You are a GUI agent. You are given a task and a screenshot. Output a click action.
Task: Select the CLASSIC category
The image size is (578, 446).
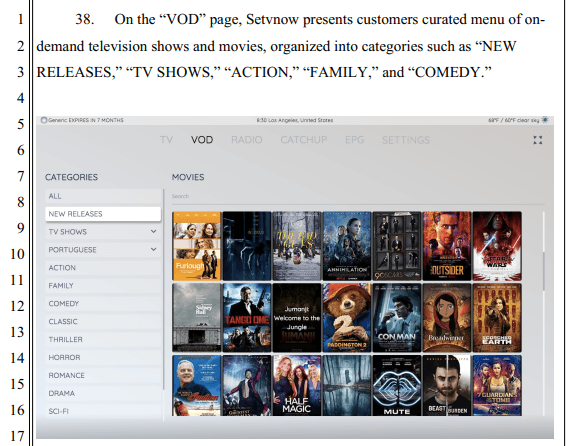pos(103,322)
